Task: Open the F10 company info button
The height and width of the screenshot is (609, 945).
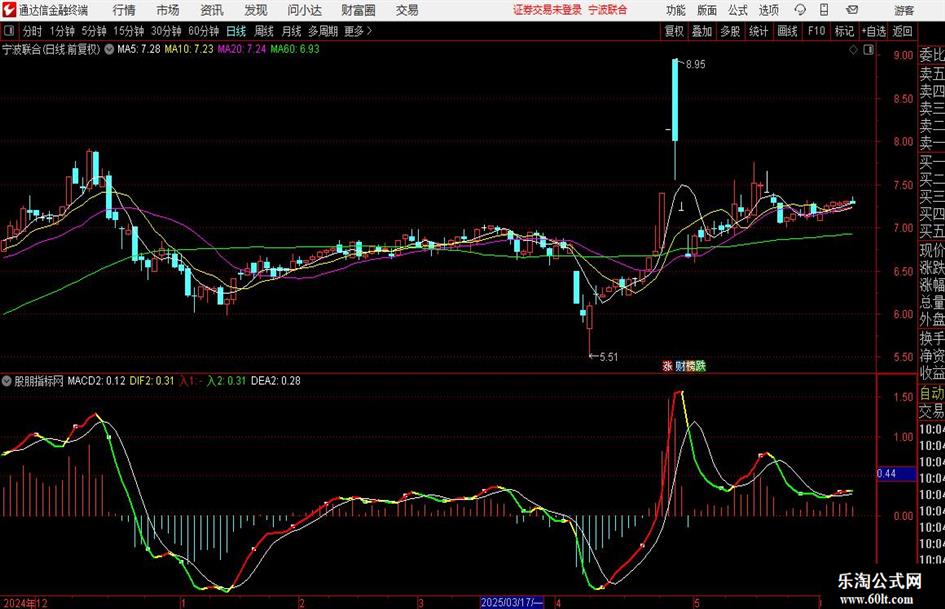Action: click(x=816, y=31)
